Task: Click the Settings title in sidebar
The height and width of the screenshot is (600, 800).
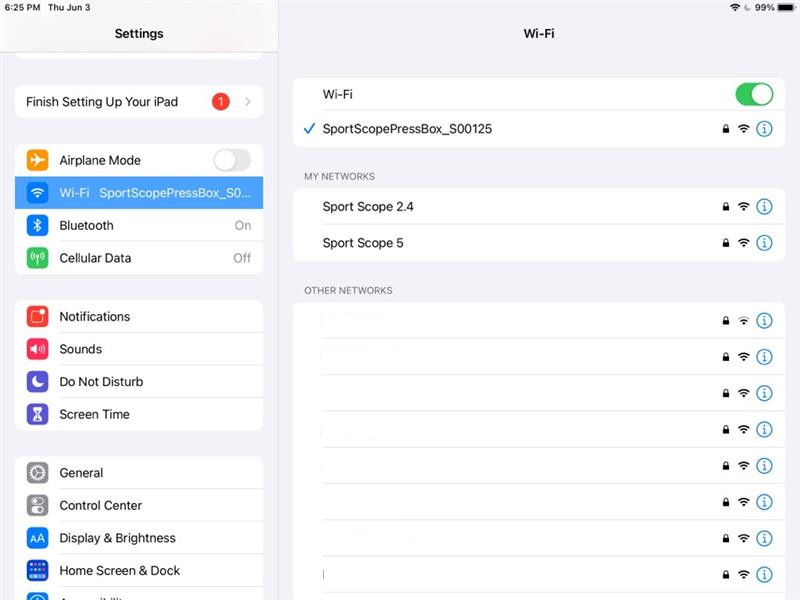Action: pos(139,34)
